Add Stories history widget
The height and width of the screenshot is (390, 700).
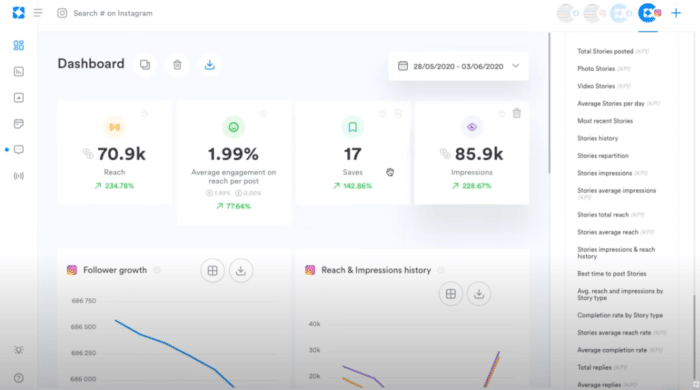pyautogui.click(x=597, y=138)
